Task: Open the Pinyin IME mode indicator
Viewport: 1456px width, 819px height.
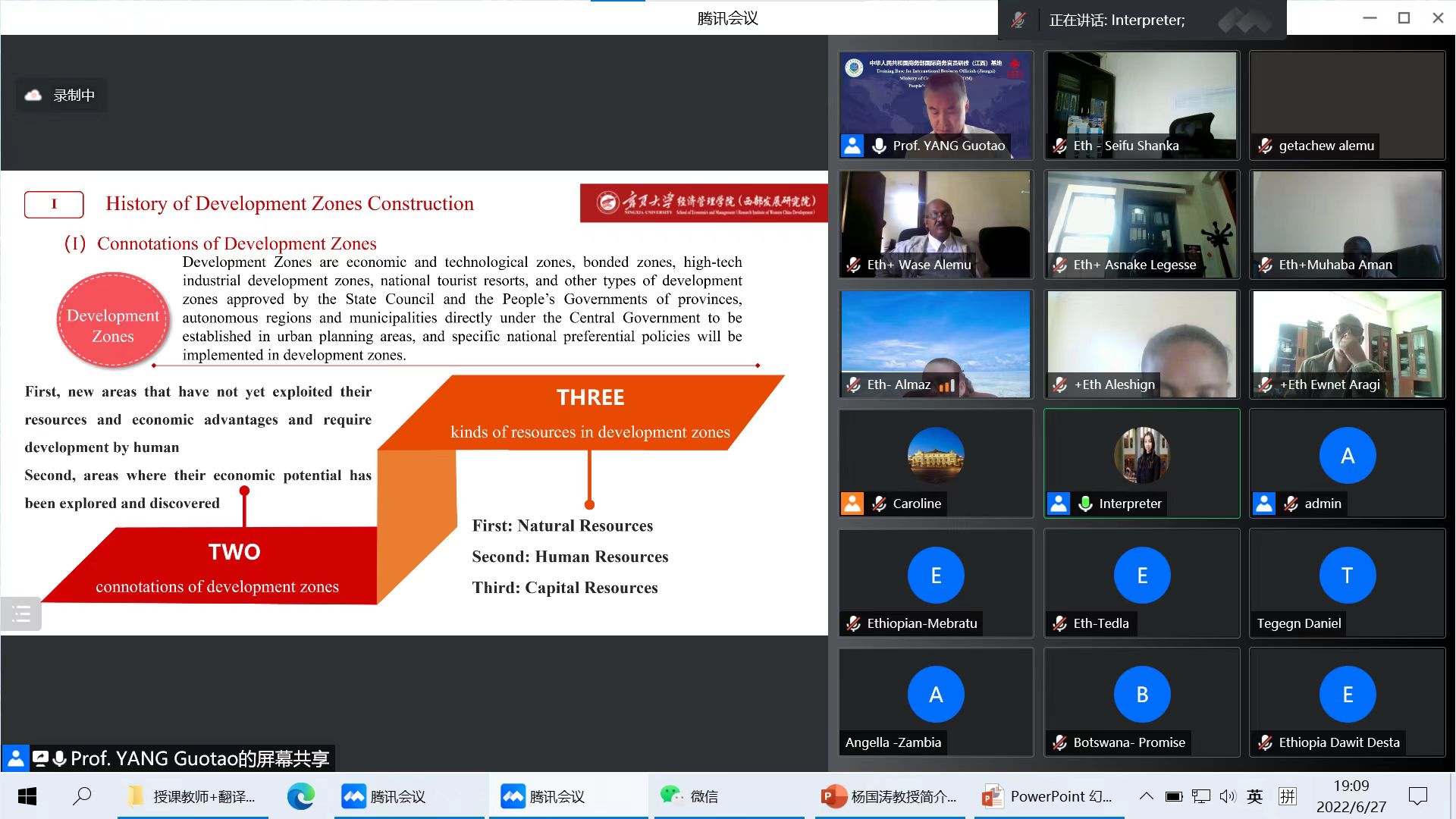Action: 1288,796
